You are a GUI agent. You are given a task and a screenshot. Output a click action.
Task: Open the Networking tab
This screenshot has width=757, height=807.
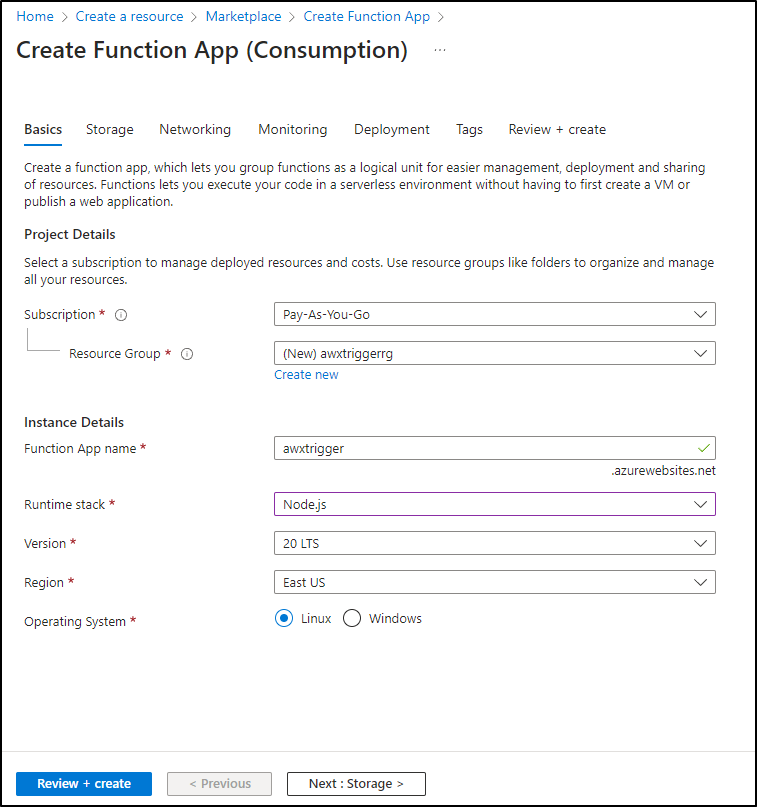pos(195,129)
